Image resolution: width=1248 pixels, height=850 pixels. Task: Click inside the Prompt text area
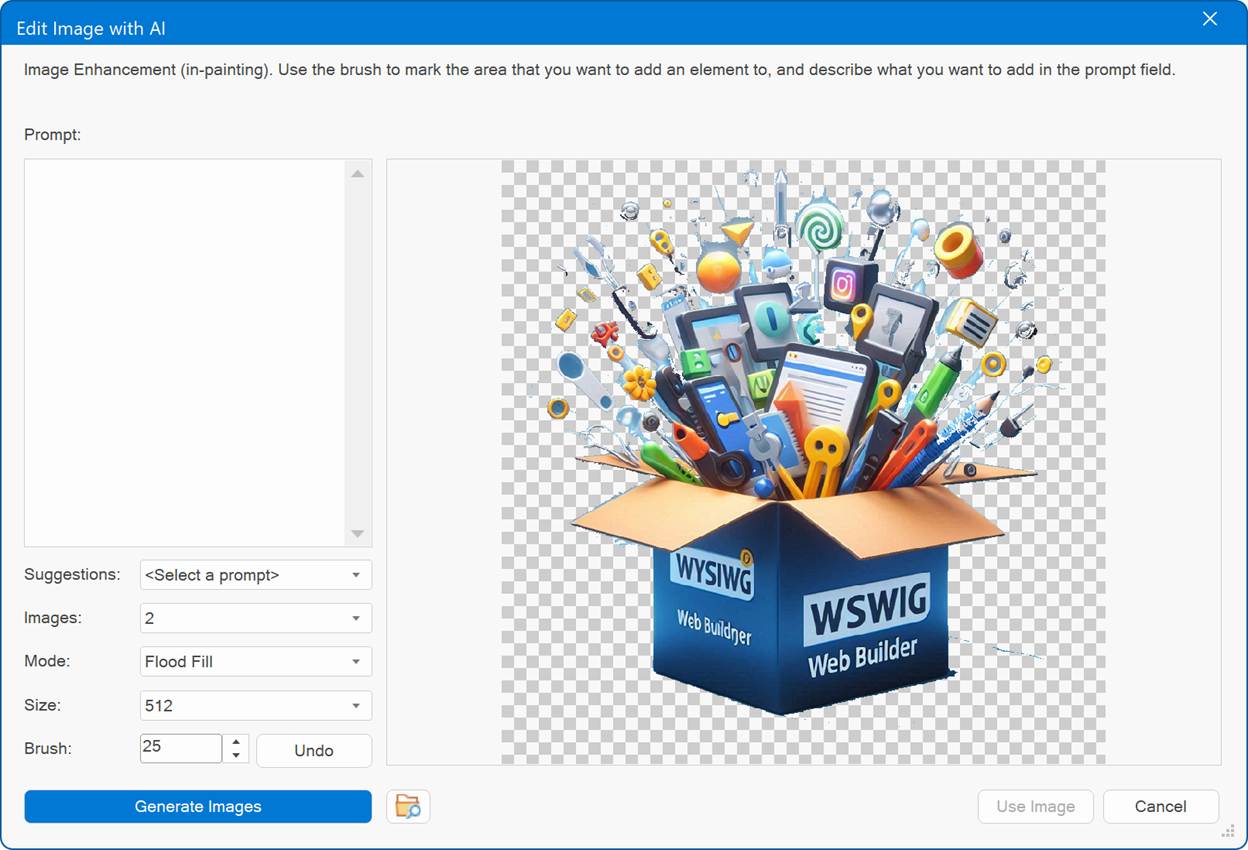click(x=185, y=352)
